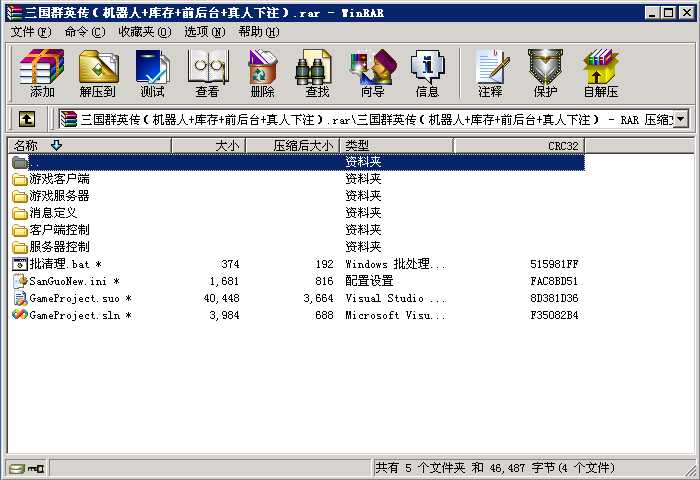Click CRC value FAC8BD51
This screenshot has height=480, width=700.
click(x=554, y=281)
